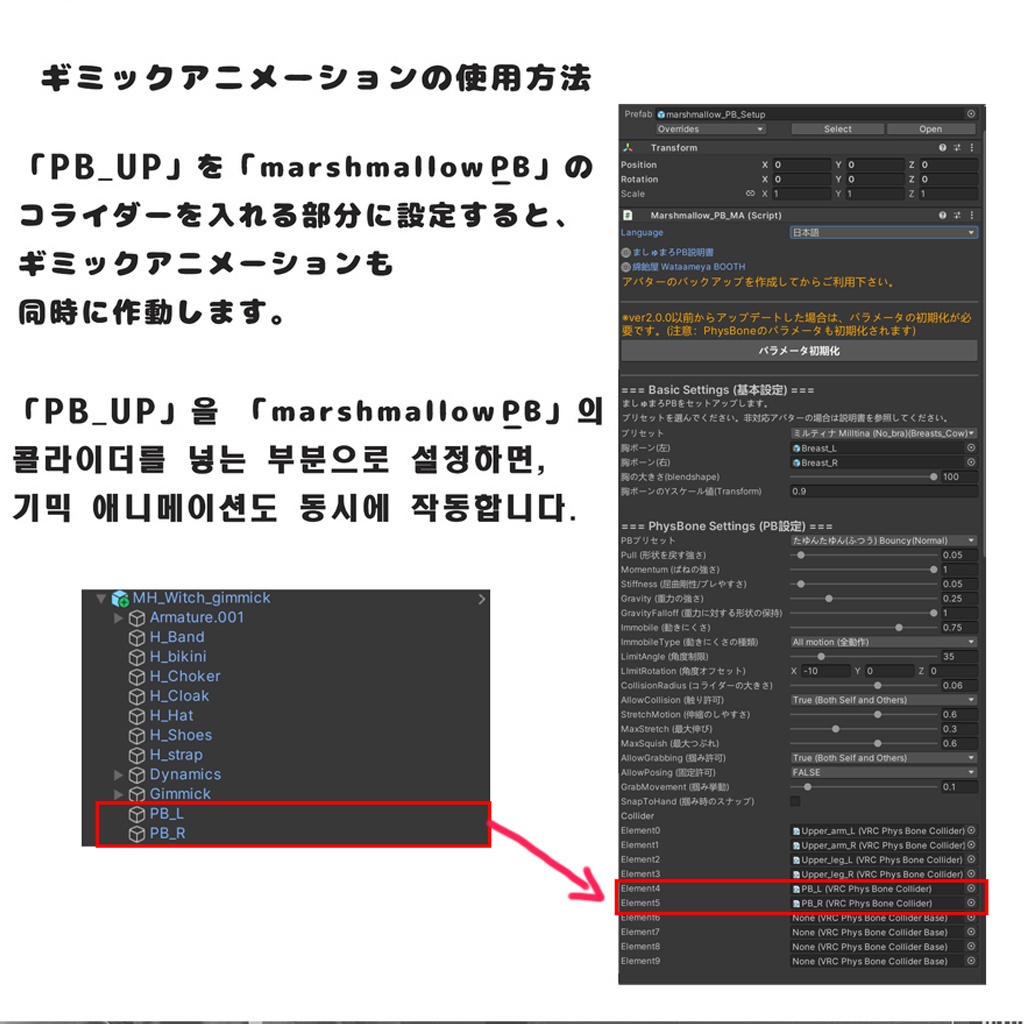Select the H_Shoes object in hierarchy
The image size is (1024, 1024).
tap(181, 735)
